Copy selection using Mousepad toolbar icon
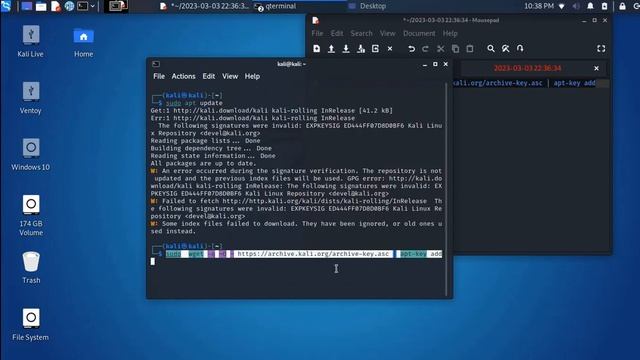The width and height of the screenshot is (640, 360). [455, 49]
